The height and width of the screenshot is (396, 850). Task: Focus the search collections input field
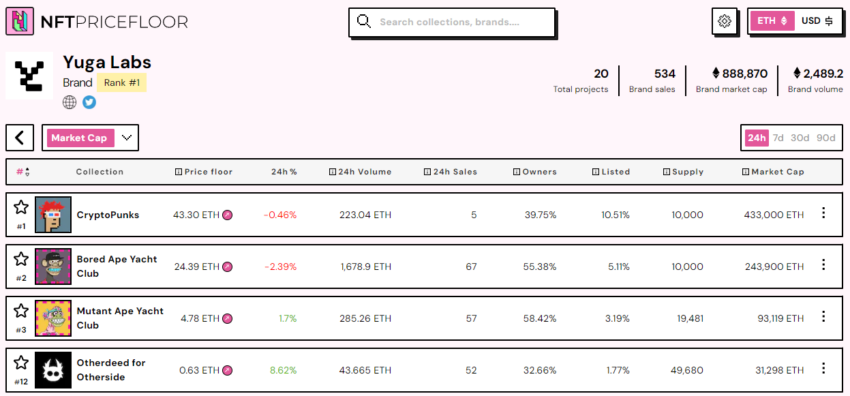pyautogui.click(x=452, y=22)
